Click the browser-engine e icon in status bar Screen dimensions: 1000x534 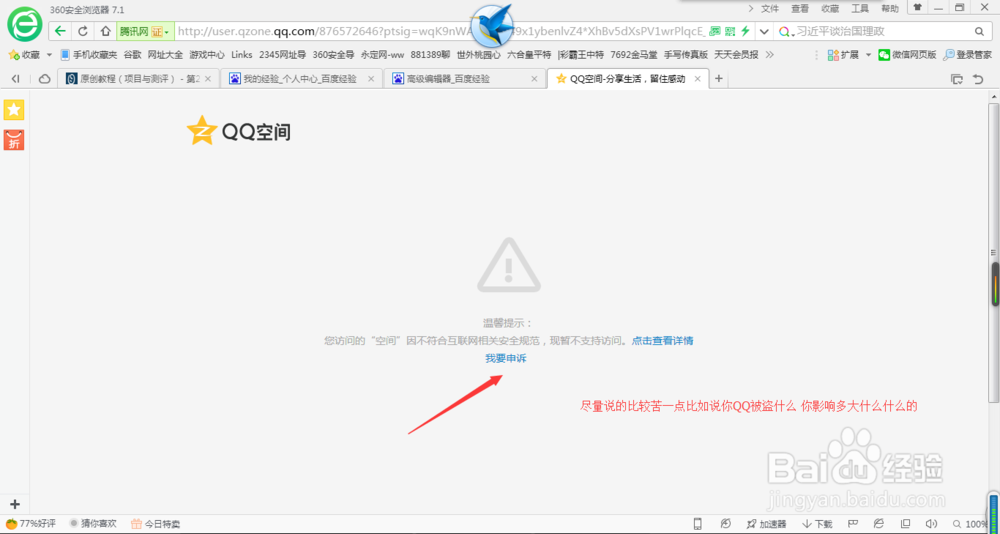pyautogui.click(x=878, y=524)
